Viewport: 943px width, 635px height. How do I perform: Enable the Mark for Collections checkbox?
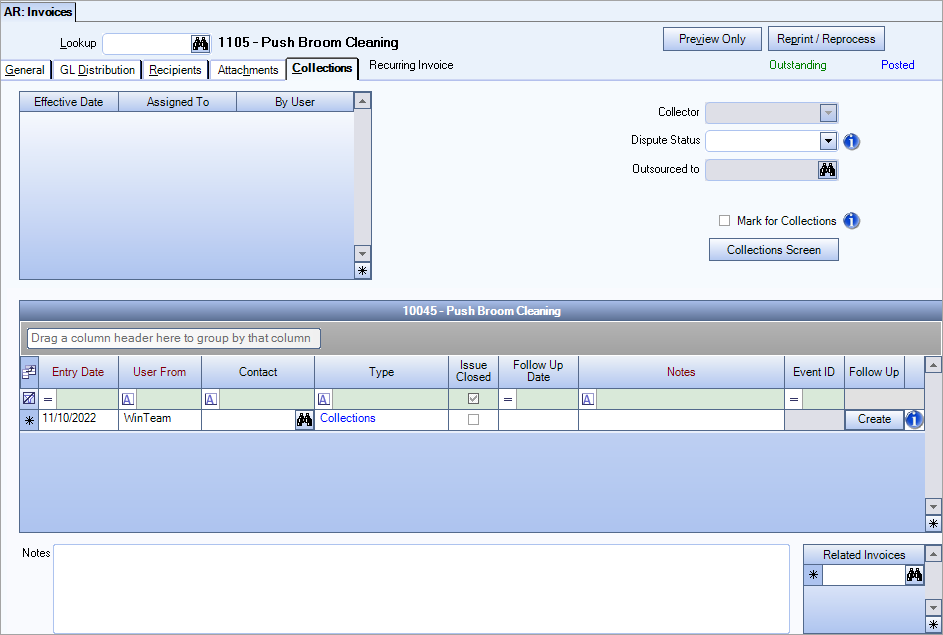(x=724, y=220)
